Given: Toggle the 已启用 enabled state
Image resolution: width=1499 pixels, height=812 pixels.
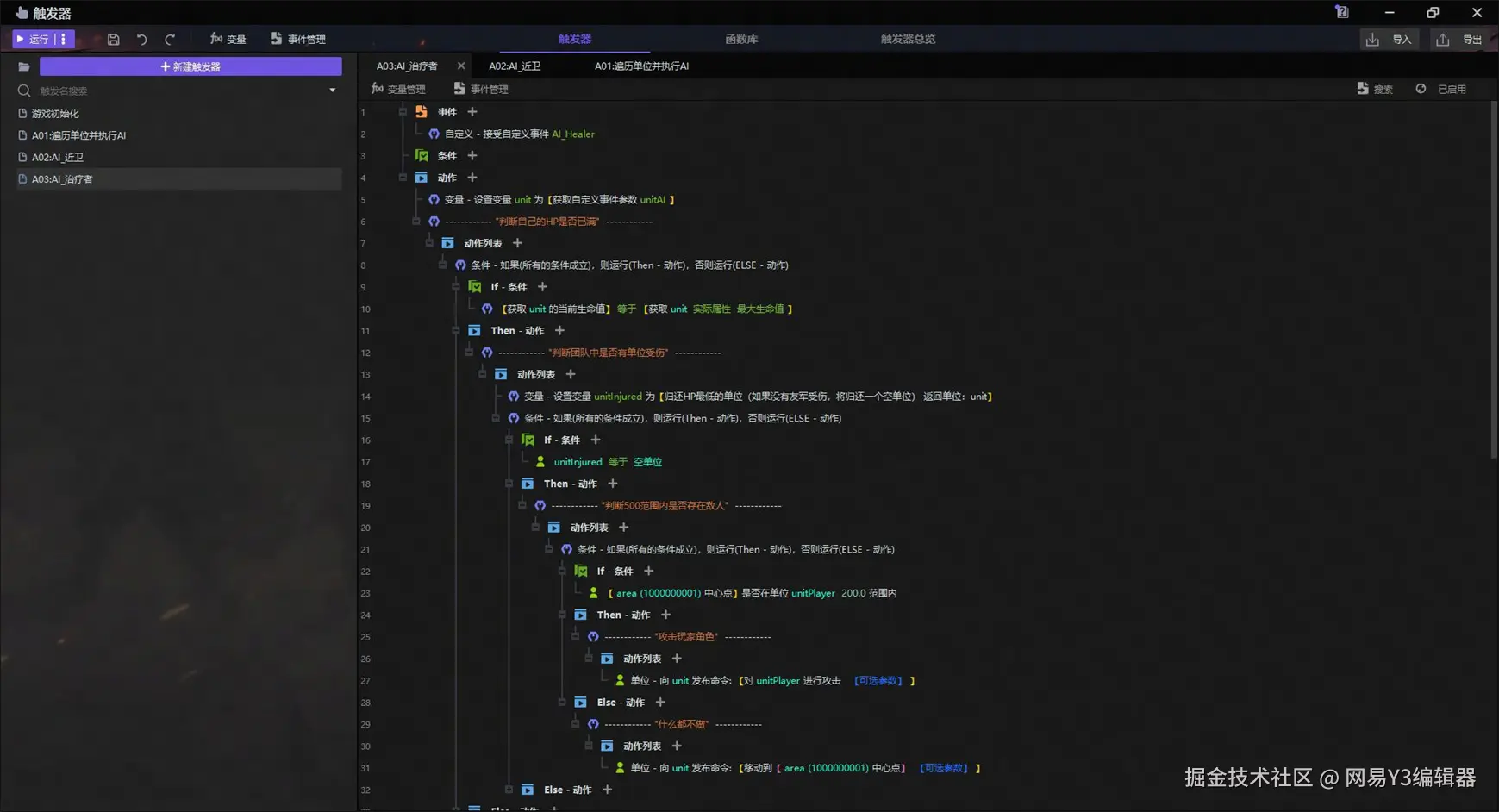Looking at the screenshot, I should tap(1441, 89).
